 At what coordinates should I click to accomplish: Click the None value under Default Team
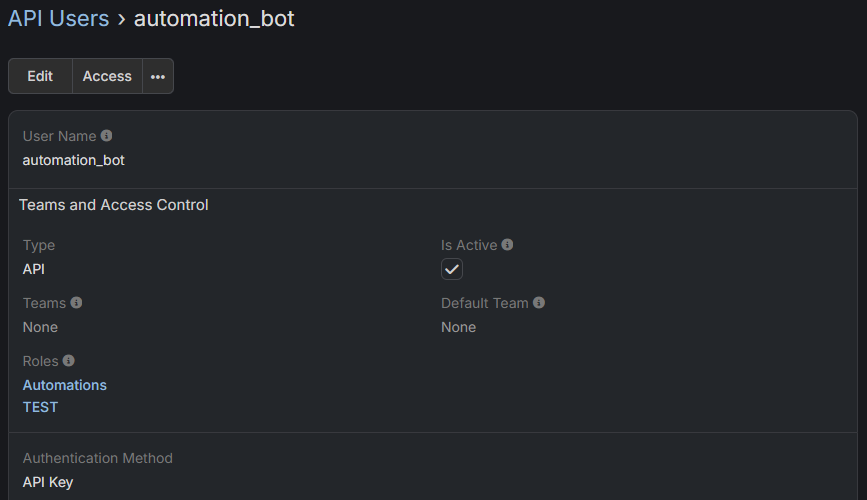(458, 327)
